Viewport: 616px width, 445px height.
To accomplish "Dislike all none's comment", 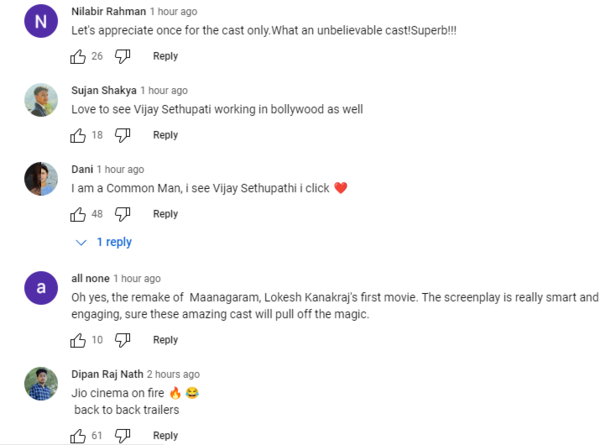I will point(123,340).
